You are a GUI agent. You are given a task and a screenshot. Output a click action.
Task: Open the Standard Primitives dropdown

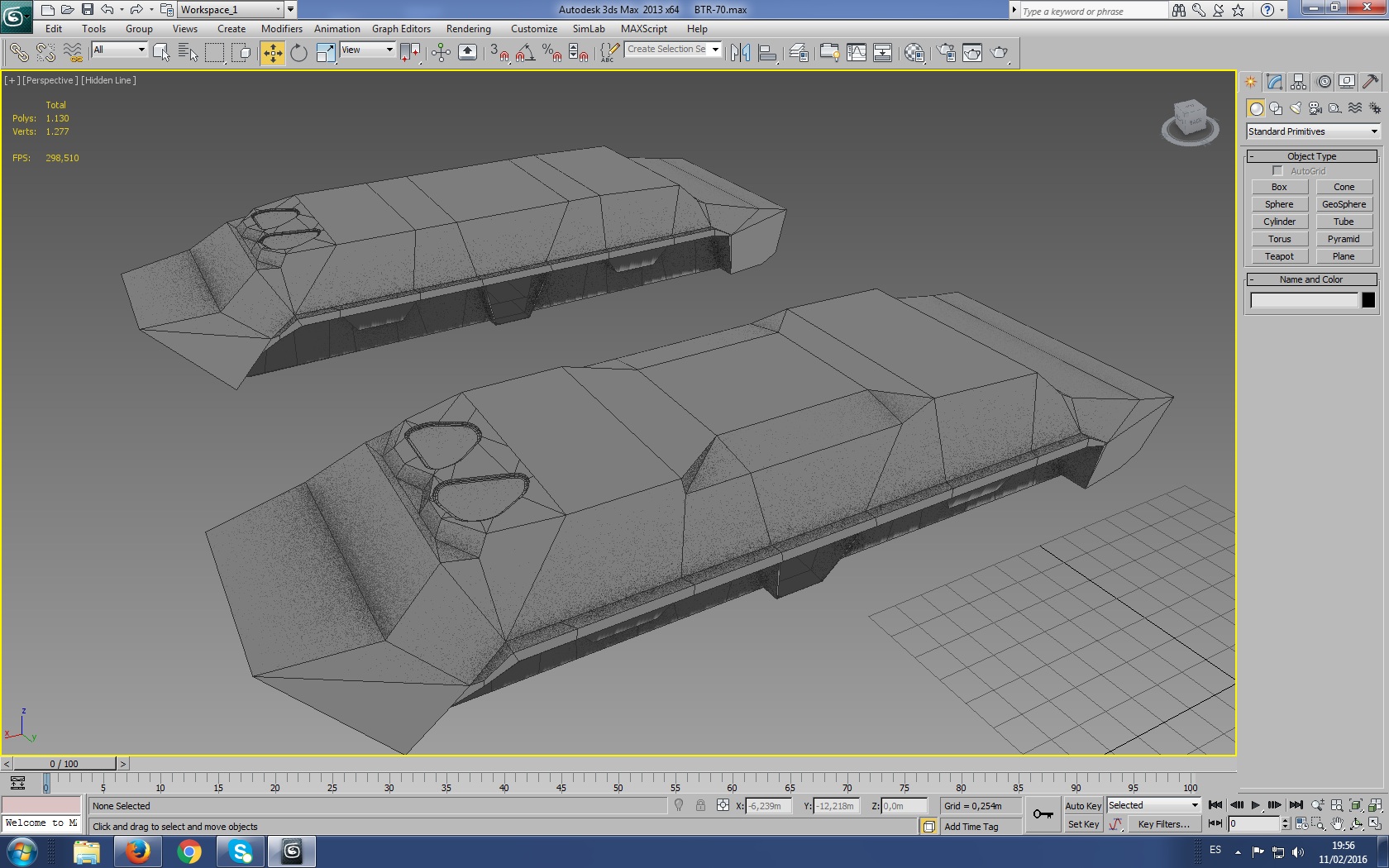tap(1313, 131)
